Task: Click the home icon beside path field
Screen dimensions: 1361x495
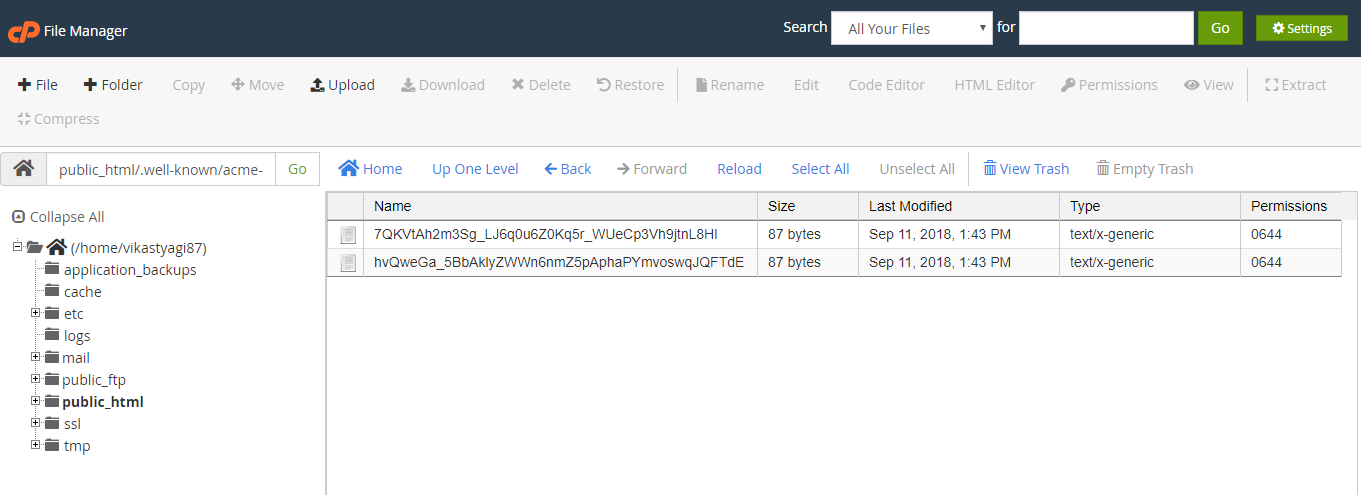Action: [x=23, y=169]
